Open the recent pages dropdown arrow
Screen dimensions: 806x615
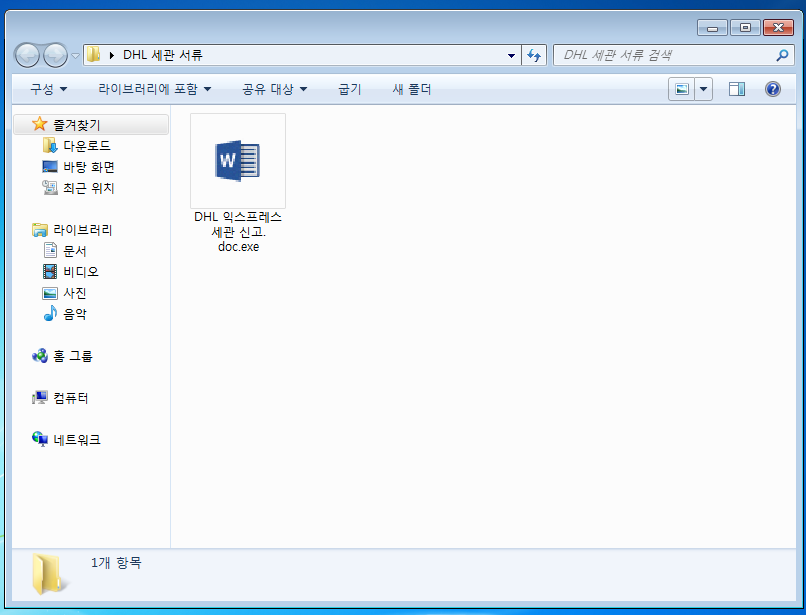75,56
